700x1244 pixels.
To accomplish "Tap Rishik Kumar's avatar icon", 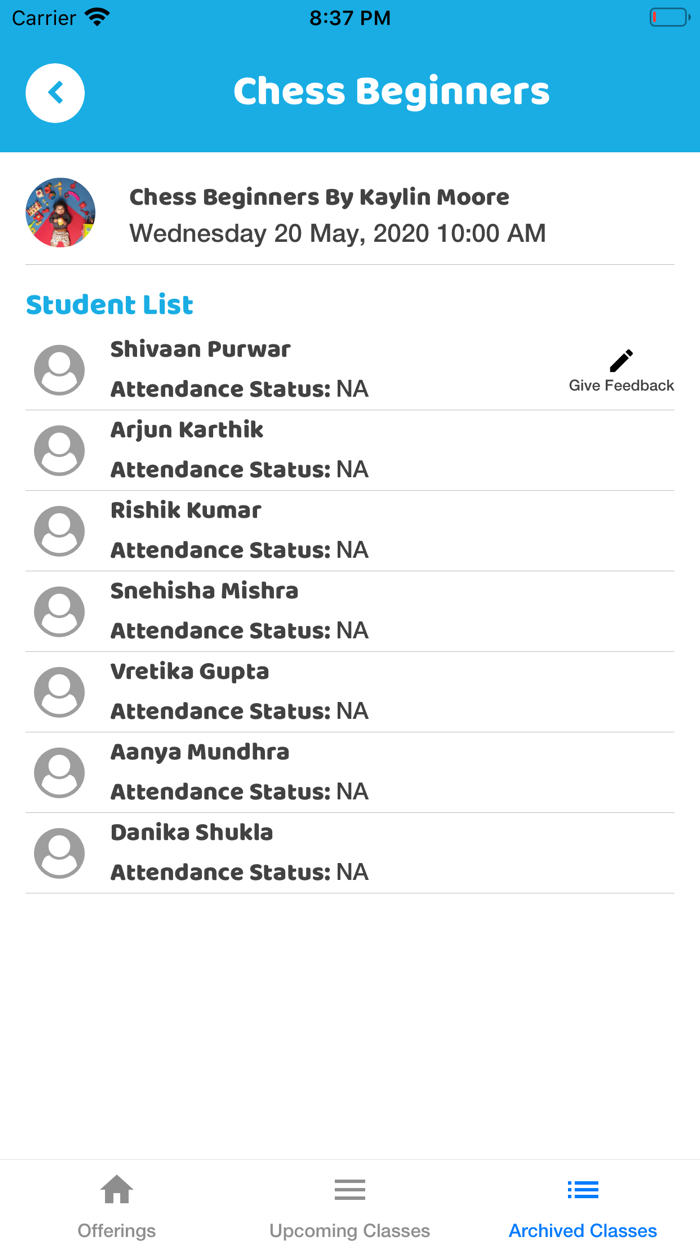I will [60, 531].
